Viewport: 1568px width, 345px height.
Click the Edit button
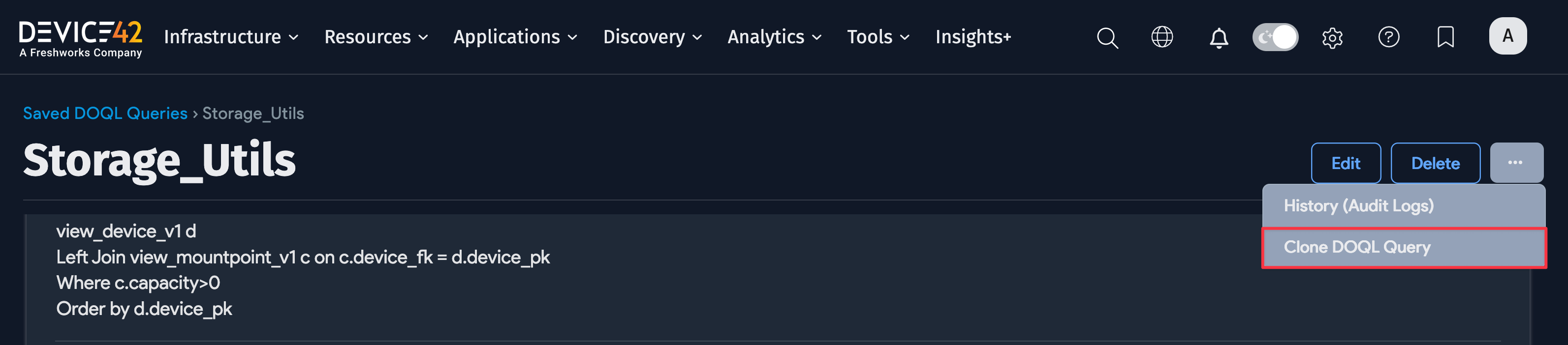coord(1345,163)
